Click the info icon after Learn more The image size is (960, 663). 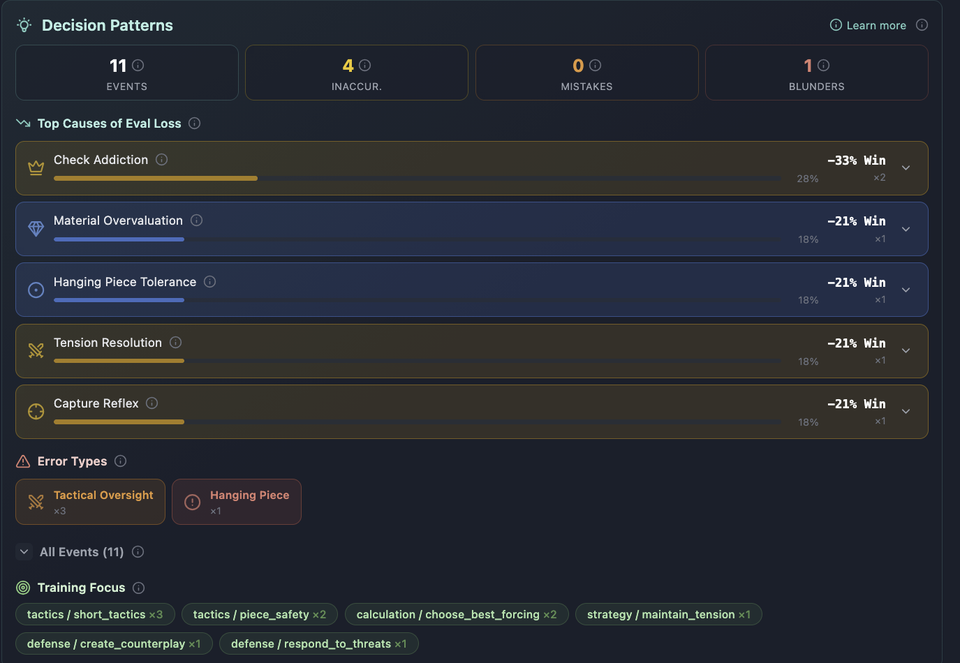pyautogui.click(x=921, y=24)
